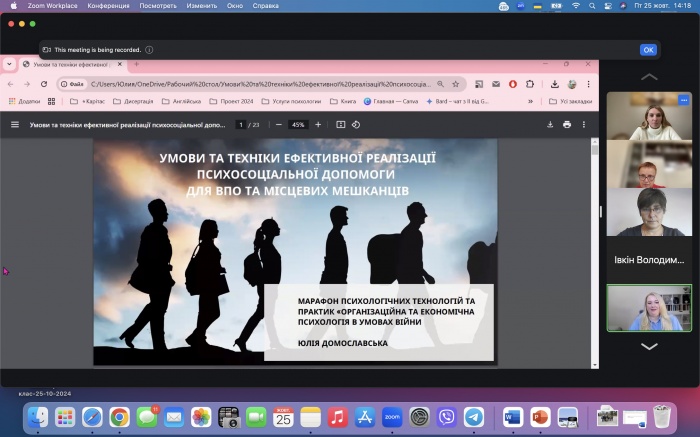Click the mail extension icon in browser
This screenshot has width=700, height=437.
(x=496, y=84)
